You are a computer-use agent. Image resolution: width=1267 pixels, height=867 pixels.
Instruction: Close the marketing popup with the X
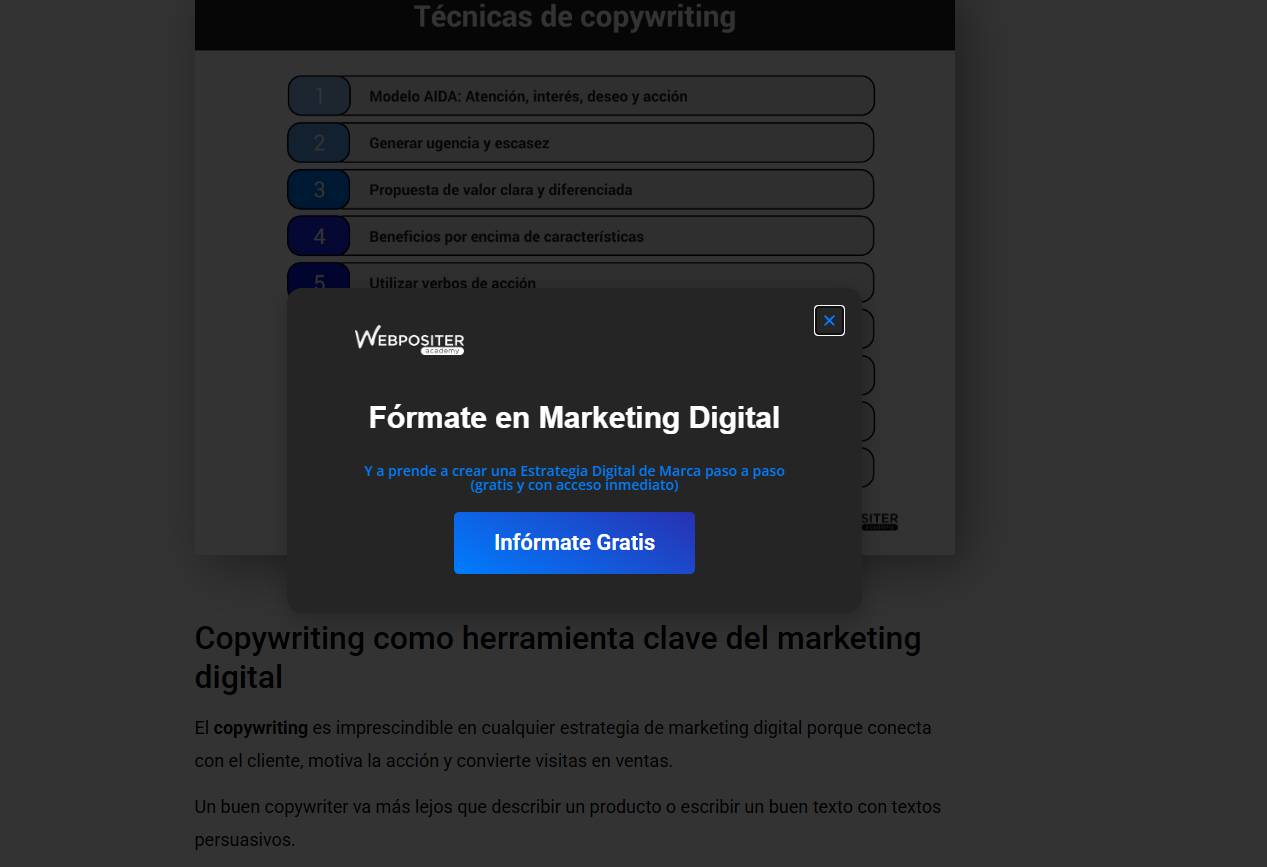pyautogui.click(x=829, y=320)
